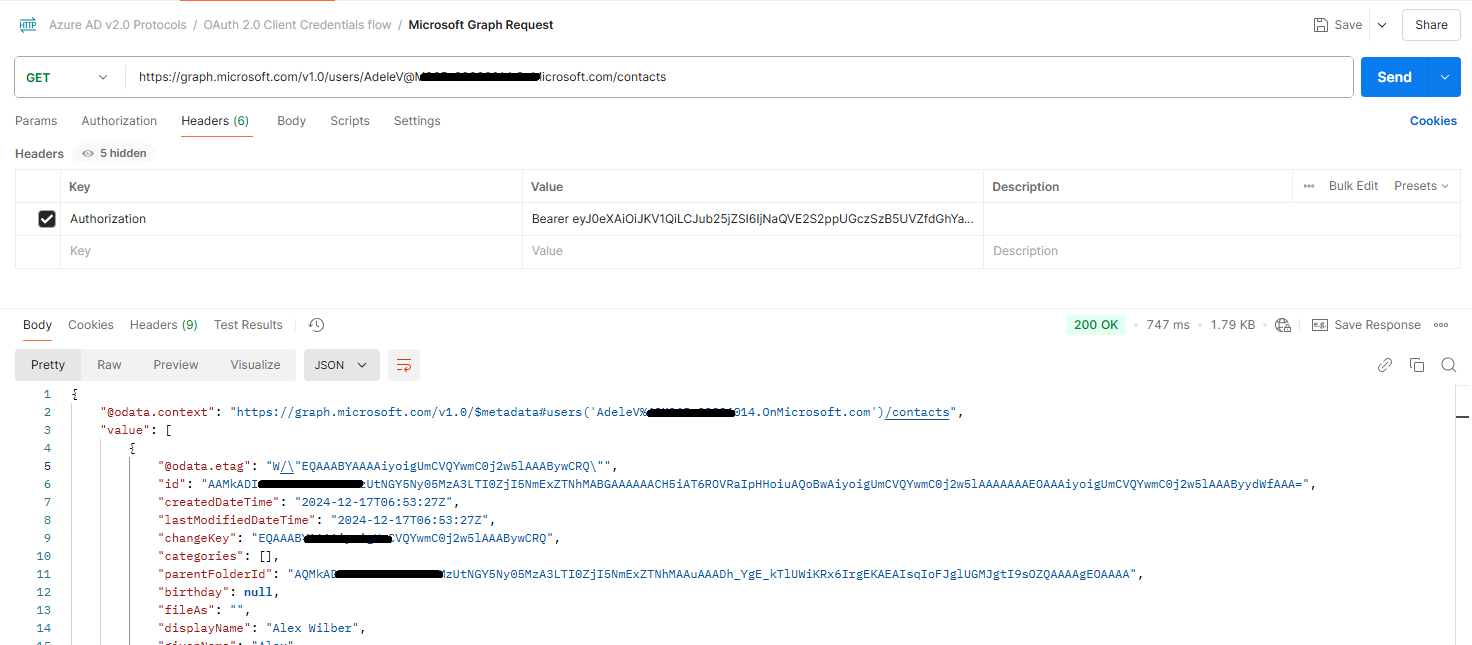Click Save Response
The height and width of the screenshot is (645, 1472).
pos(1366,325)
